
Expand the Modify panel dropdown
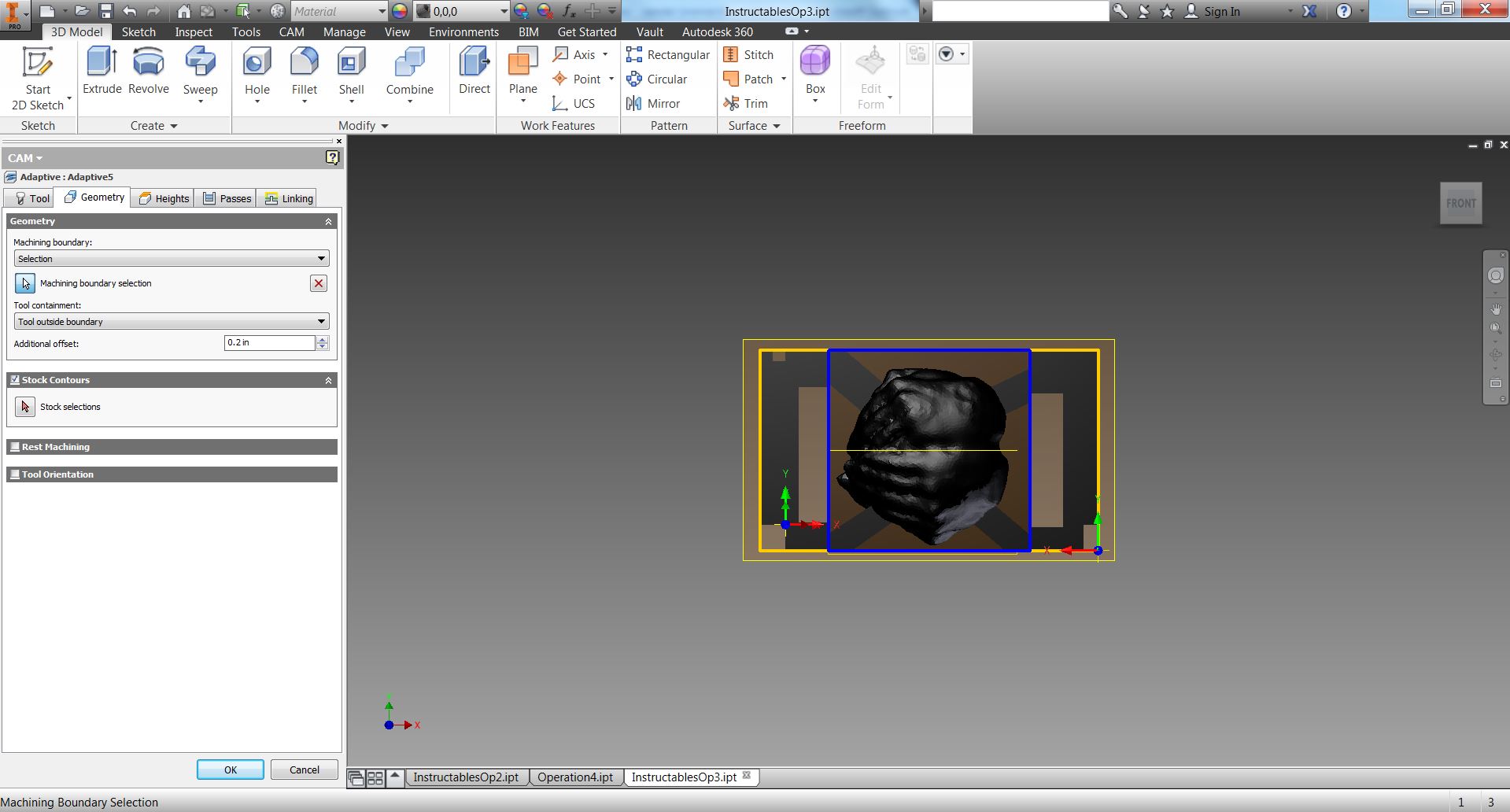(x=364, y=126)
